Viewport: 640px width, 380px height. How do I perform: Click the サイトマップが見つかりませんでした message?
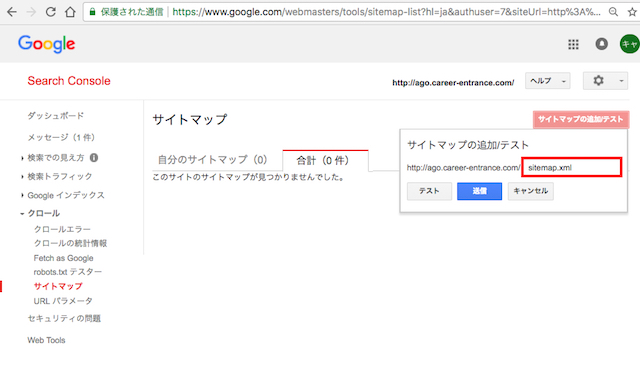point(249,178)
